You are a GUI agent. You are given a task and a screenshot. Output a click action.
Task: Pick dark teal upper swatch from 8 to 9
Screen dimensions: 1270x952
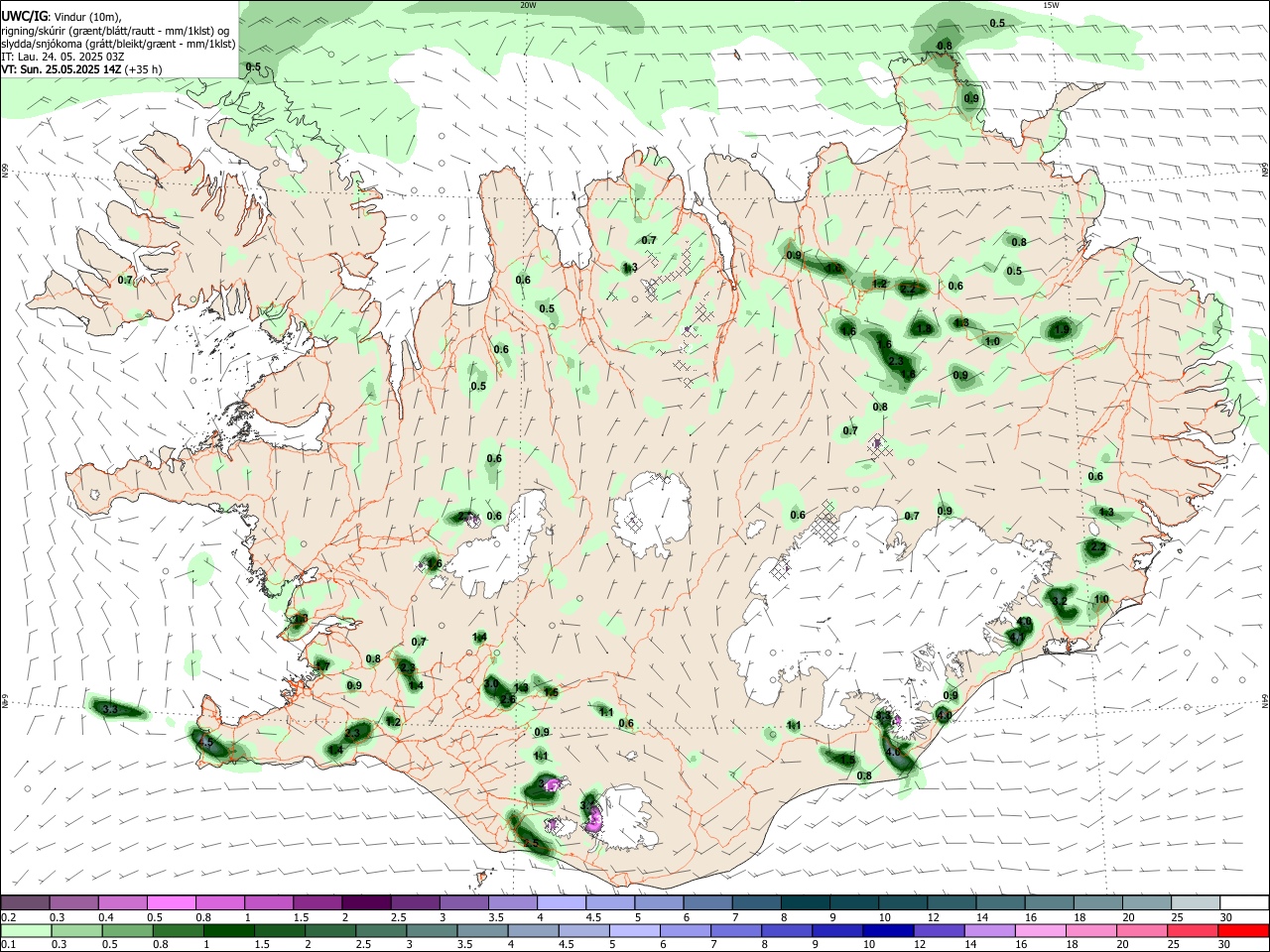(x=805, y=903)
